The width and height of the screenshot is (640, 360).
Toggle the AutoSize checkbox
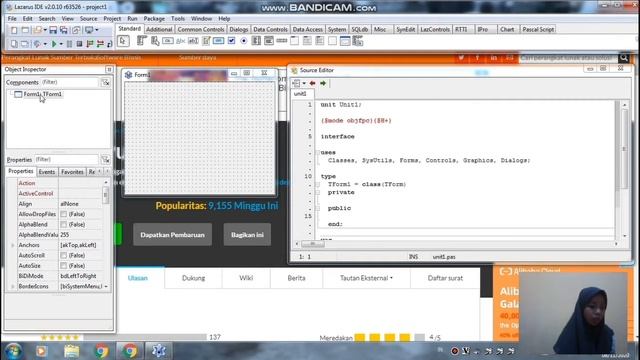[64, 266]
